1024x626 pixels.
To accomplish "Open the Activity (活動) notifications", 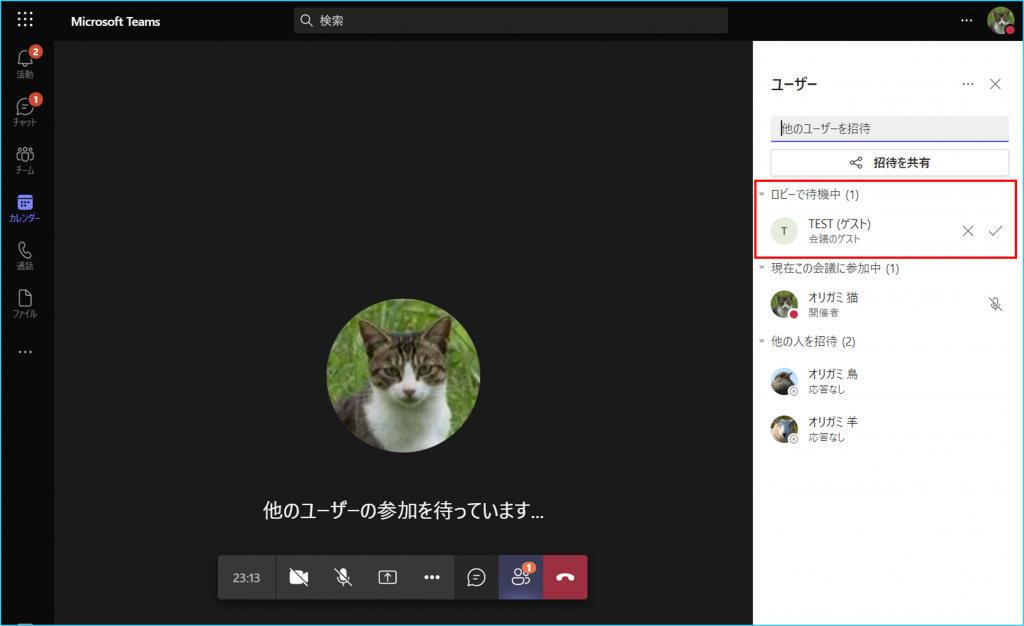I will pyautogui.click(x=25, y=63).
